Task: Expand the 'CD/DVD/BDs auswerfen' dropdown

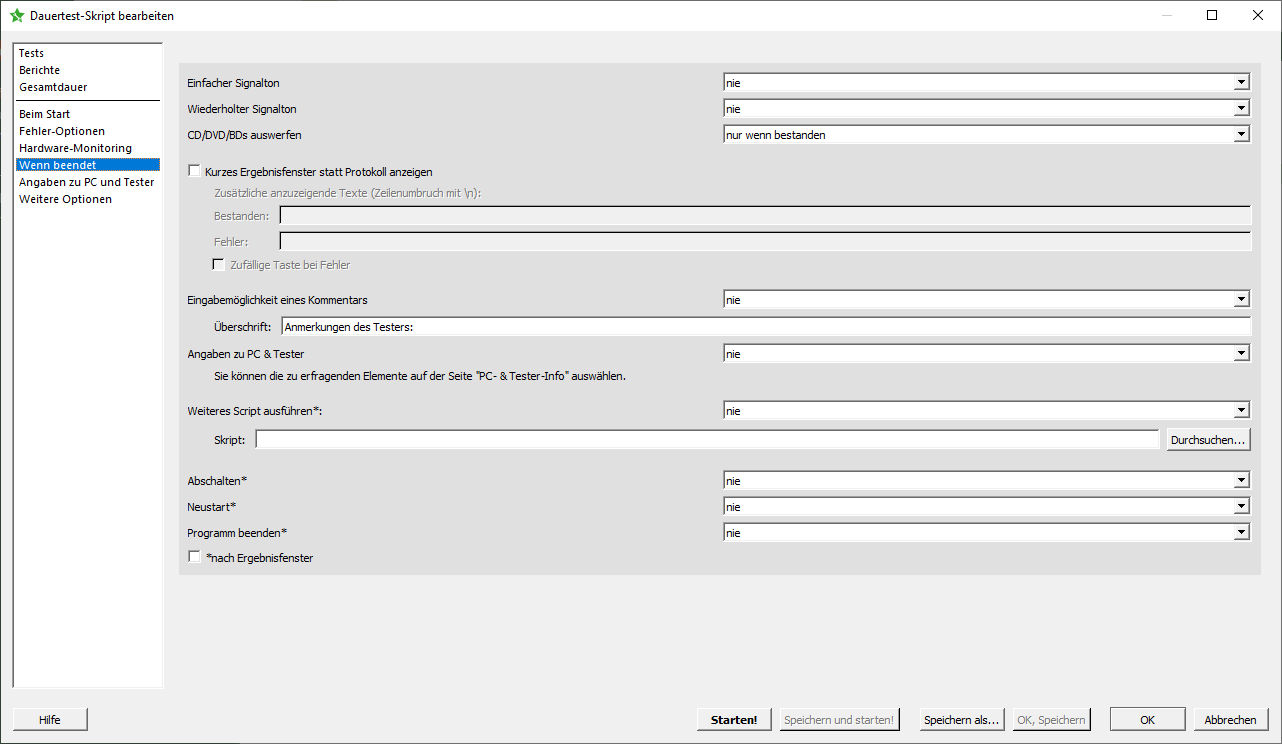Action: 986,135
